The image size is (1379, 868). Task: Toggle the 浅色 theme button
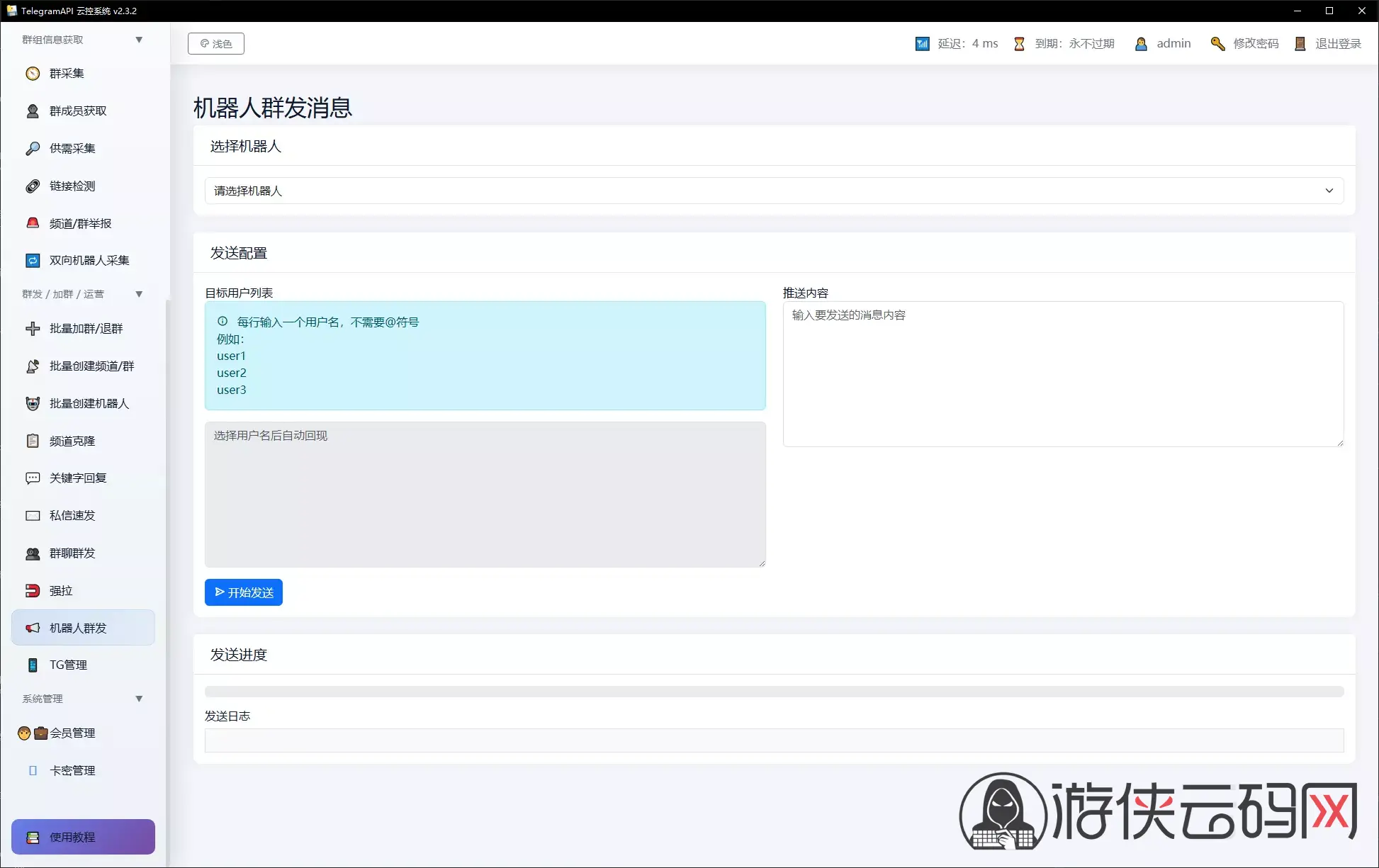[216, 44]
